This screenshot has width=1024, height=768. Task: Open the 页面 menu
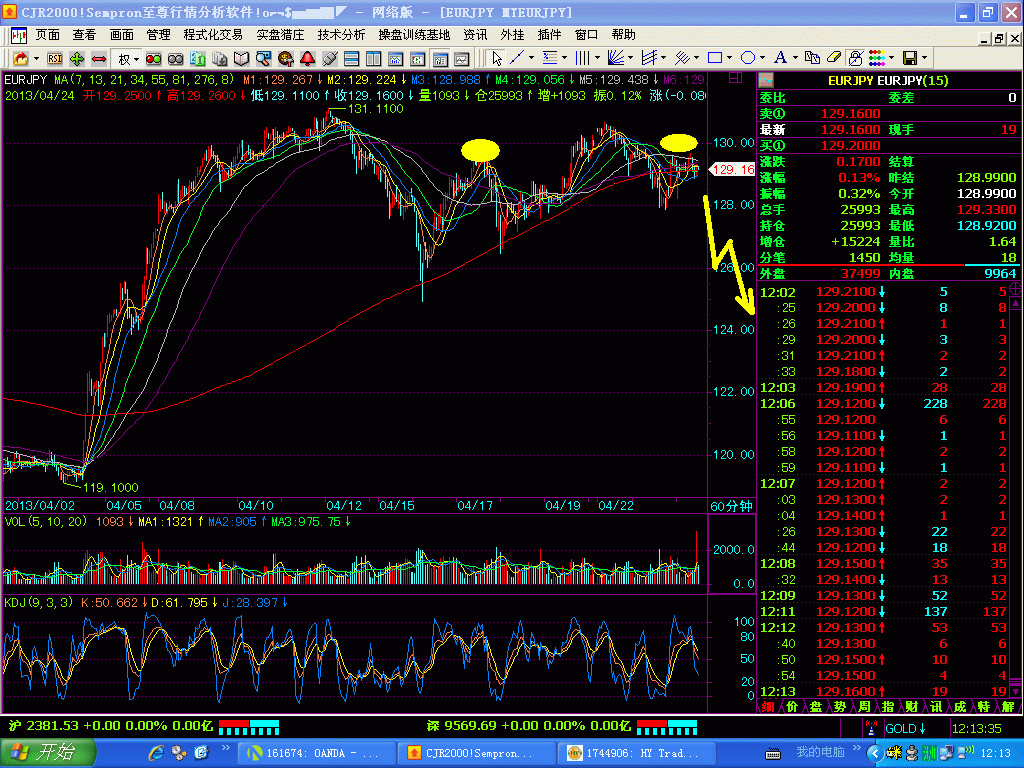click(47, 35)
